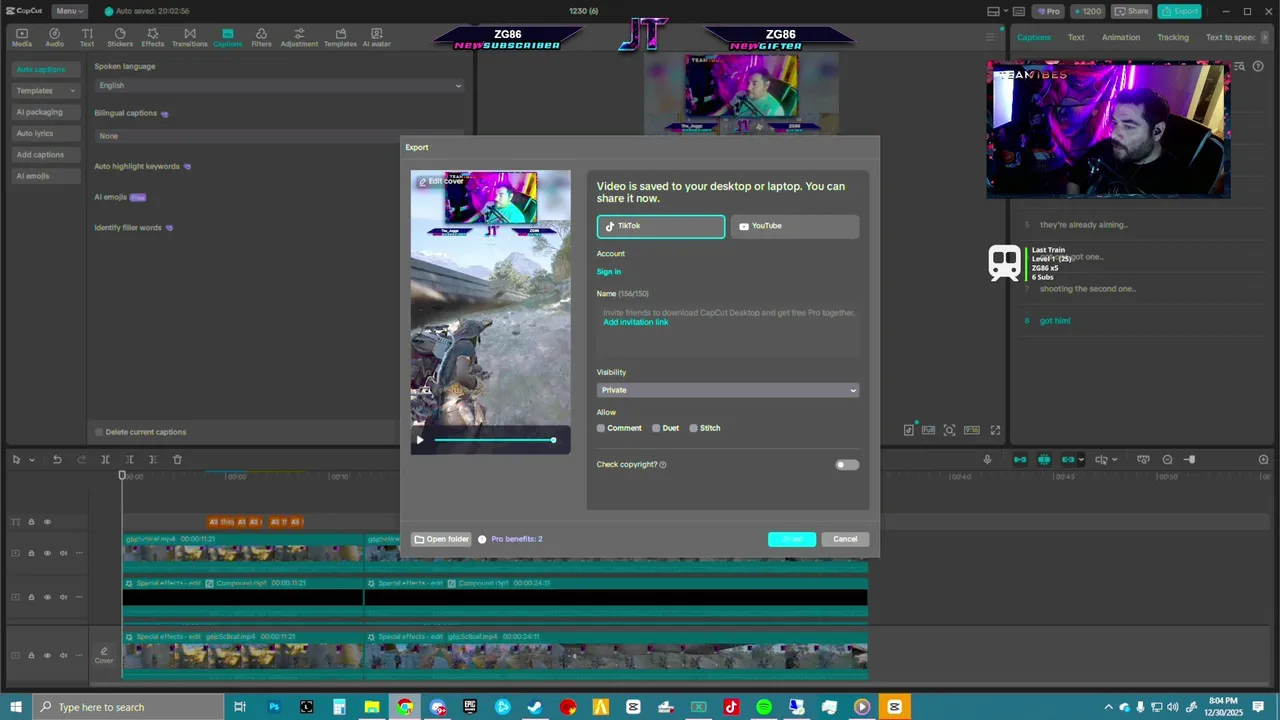Click the Spotify icon in taskbar
The width and height of the screenshot is (1280, 720).
[764, 707]
